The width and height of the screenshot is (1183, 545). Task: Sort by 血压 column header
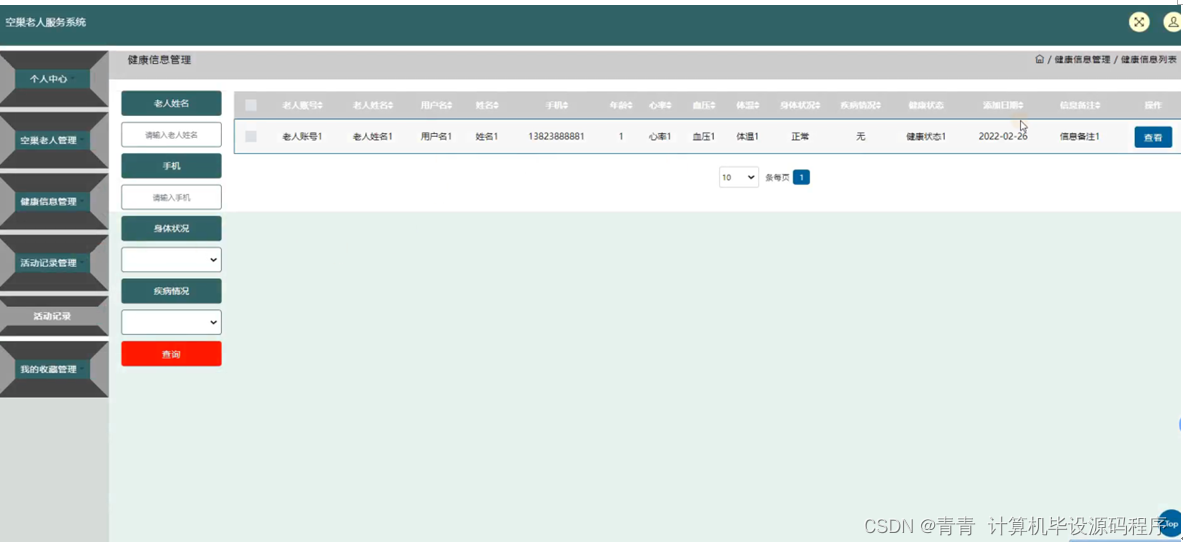pyautogui.click(x=704, y=106)
